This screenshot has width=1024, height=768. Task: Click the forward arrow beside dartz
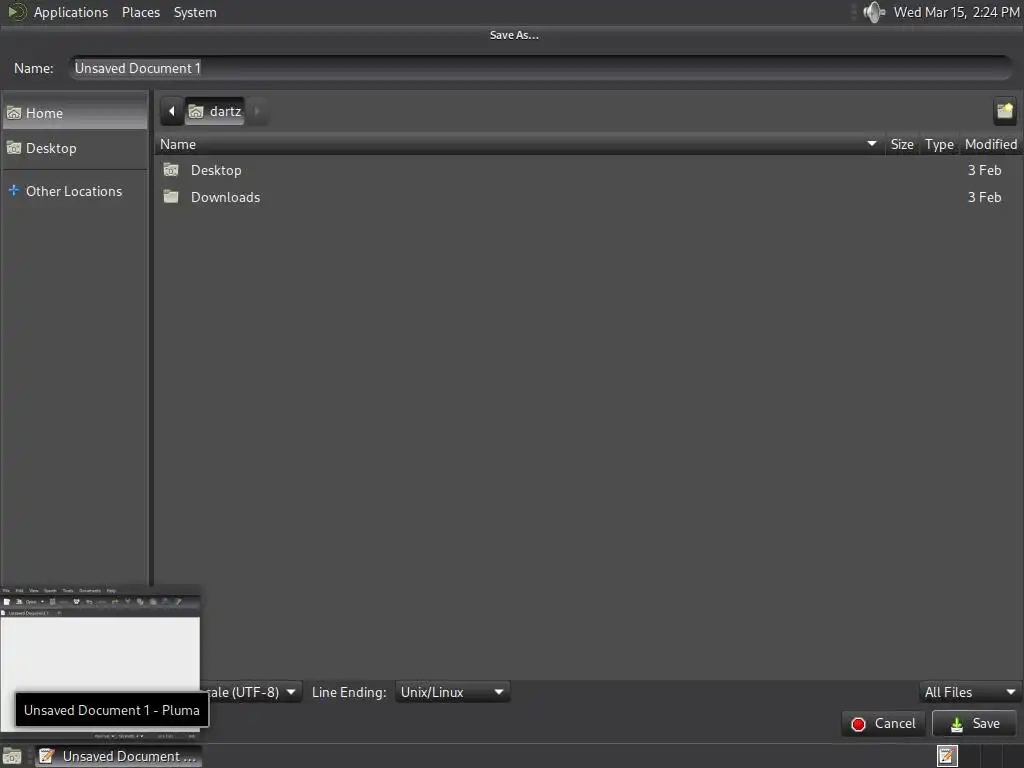coord(257,111)
